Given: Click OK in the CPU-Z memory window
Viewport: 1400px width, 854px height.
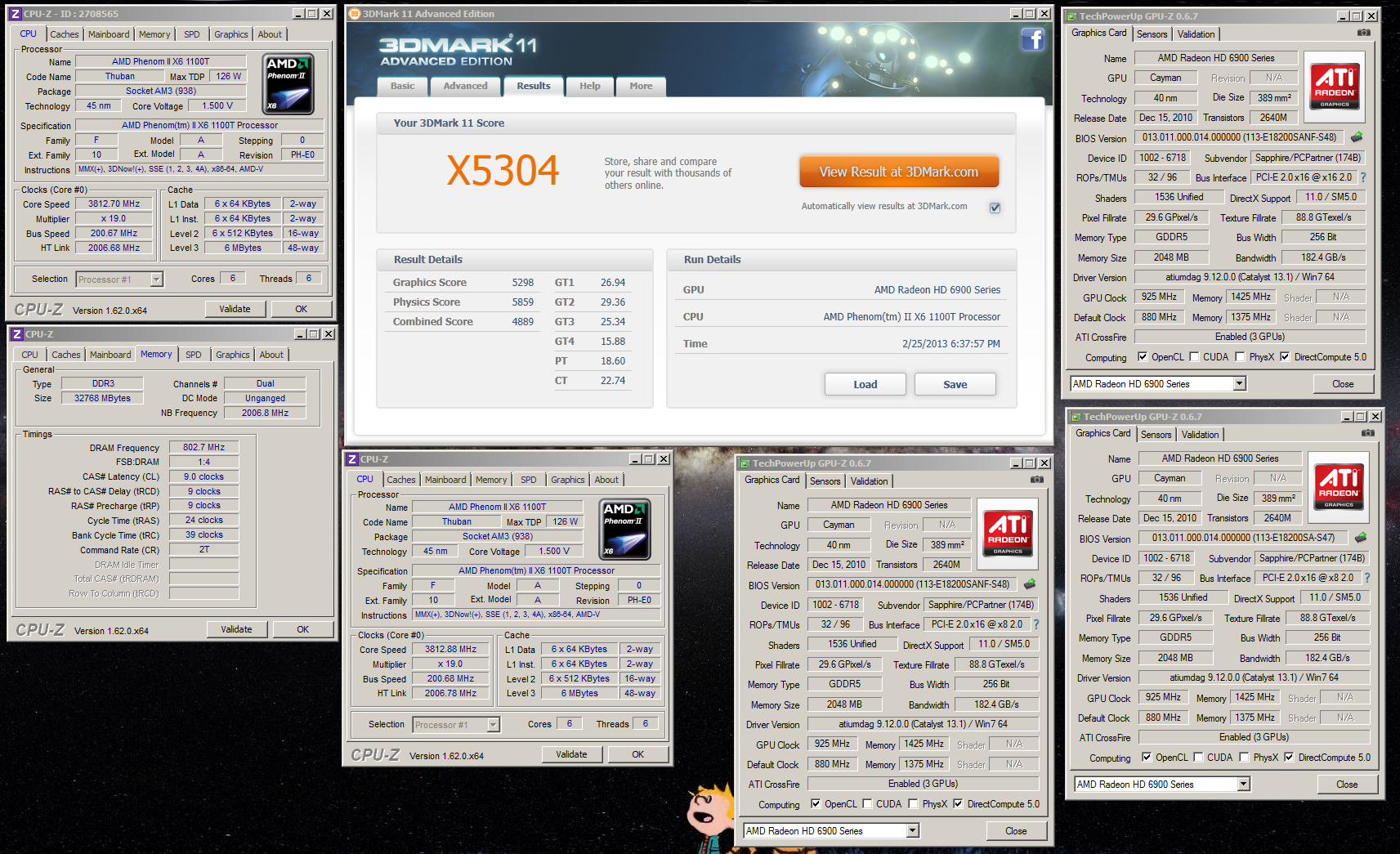Looking at the screenshot, I should [x=303, y=629].
